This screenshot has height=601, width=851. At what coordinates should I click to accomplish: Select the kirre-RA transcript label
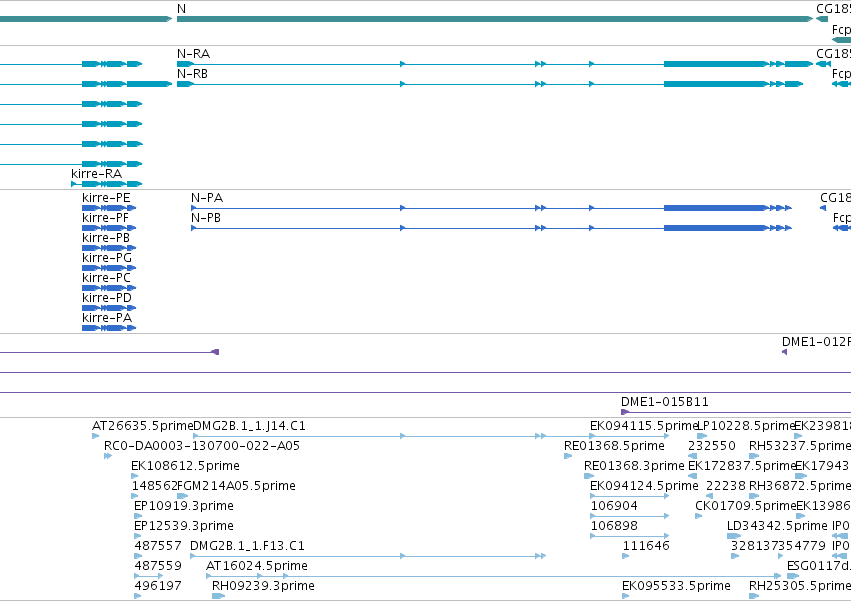[97, 174]
